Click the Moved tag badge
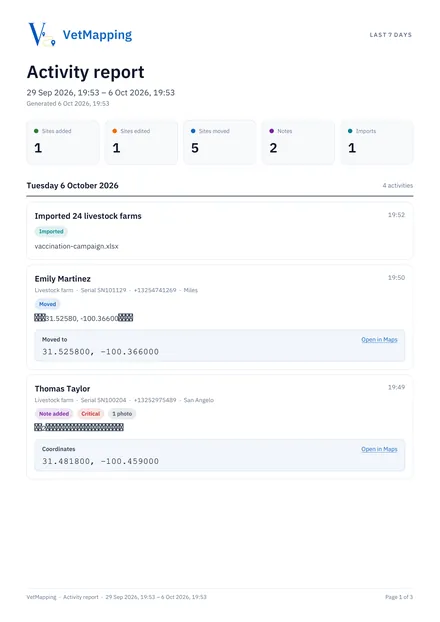Image resolution: width=440 pixels, height=622 pixels. pos(48,304)
